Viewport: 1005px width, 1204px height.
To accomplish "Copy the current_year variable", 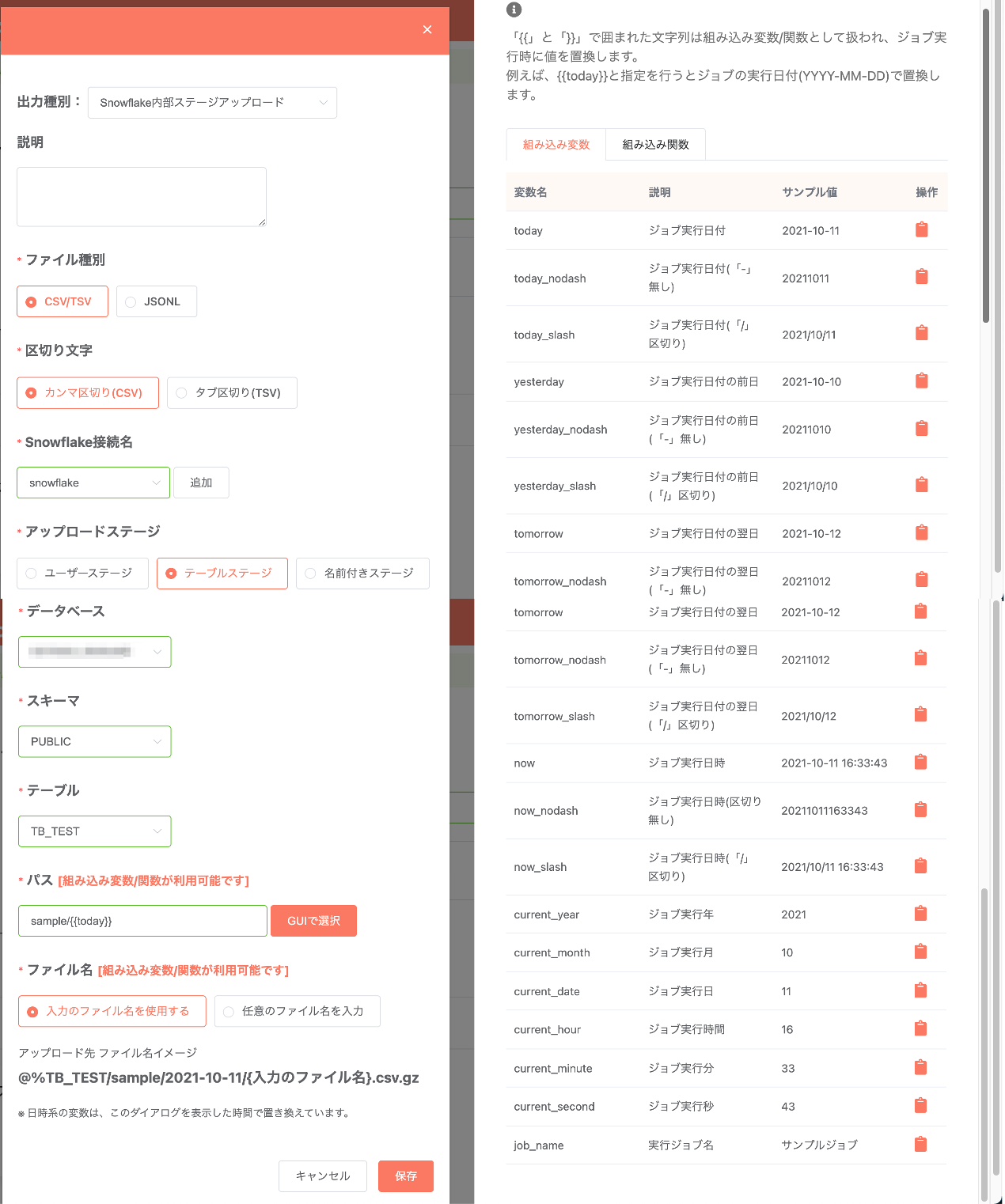I will (x=920, y=914).
